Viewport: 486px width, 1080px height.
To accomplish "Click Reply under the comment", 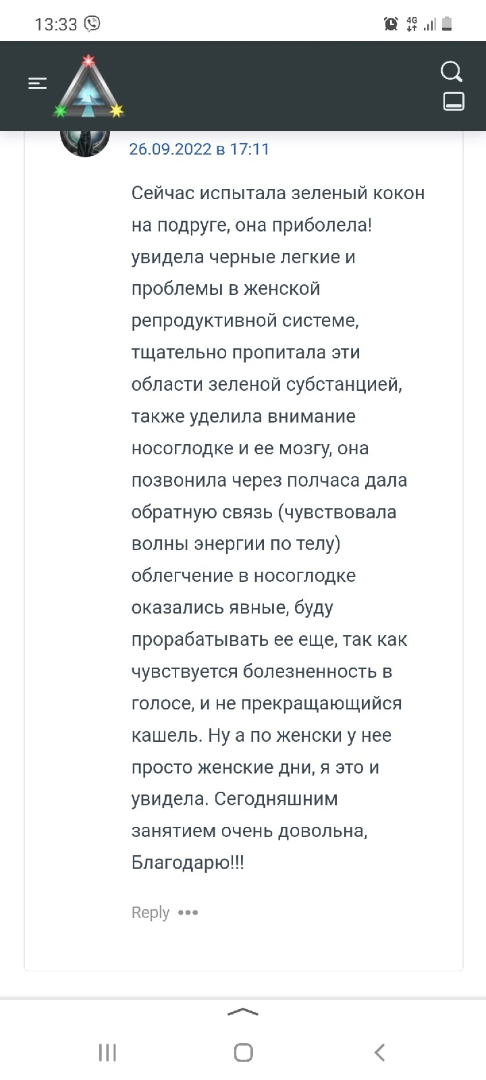I will coord(150,912).
